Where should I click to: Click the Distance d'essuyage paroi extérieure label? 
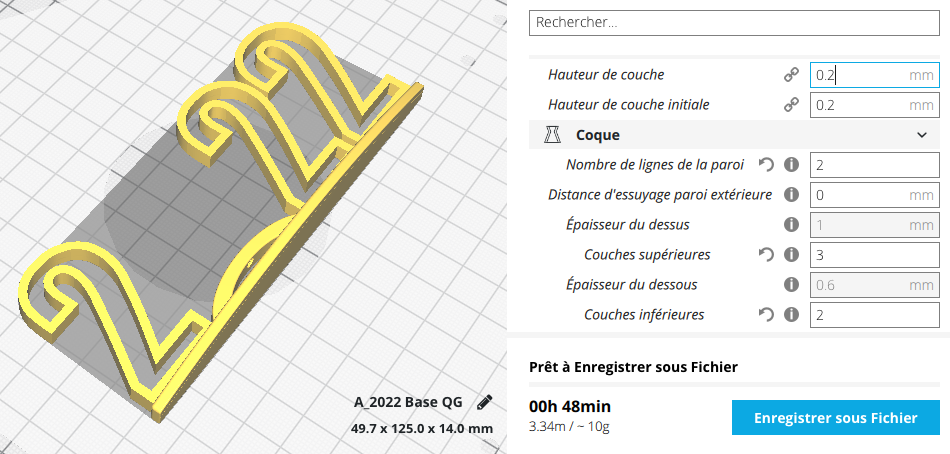pos(660,195)
